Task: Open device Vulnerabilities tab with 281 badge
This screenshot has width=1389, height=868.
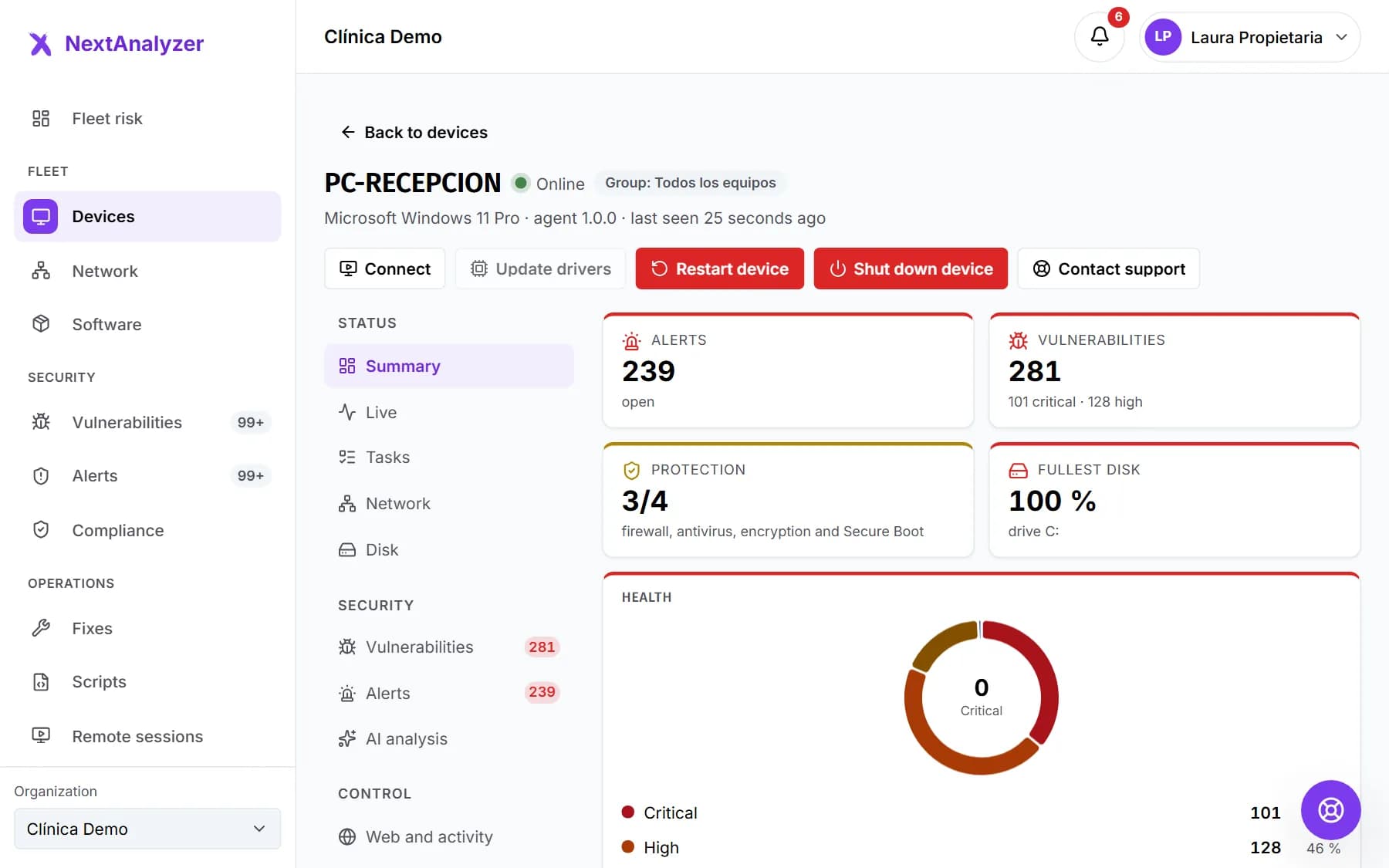Action: tap(448, 647)
